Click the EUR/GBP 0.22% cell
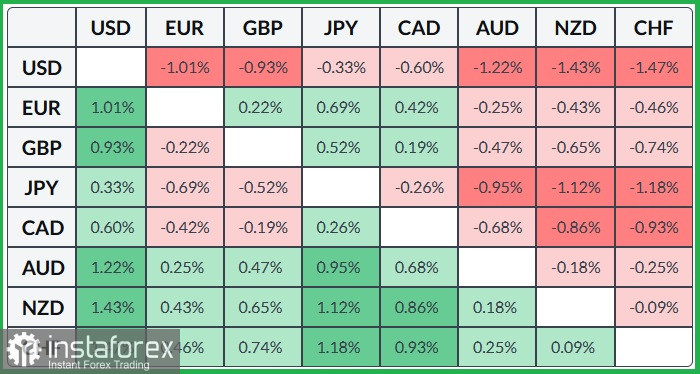Screen dimensions: 700x374 263,108
